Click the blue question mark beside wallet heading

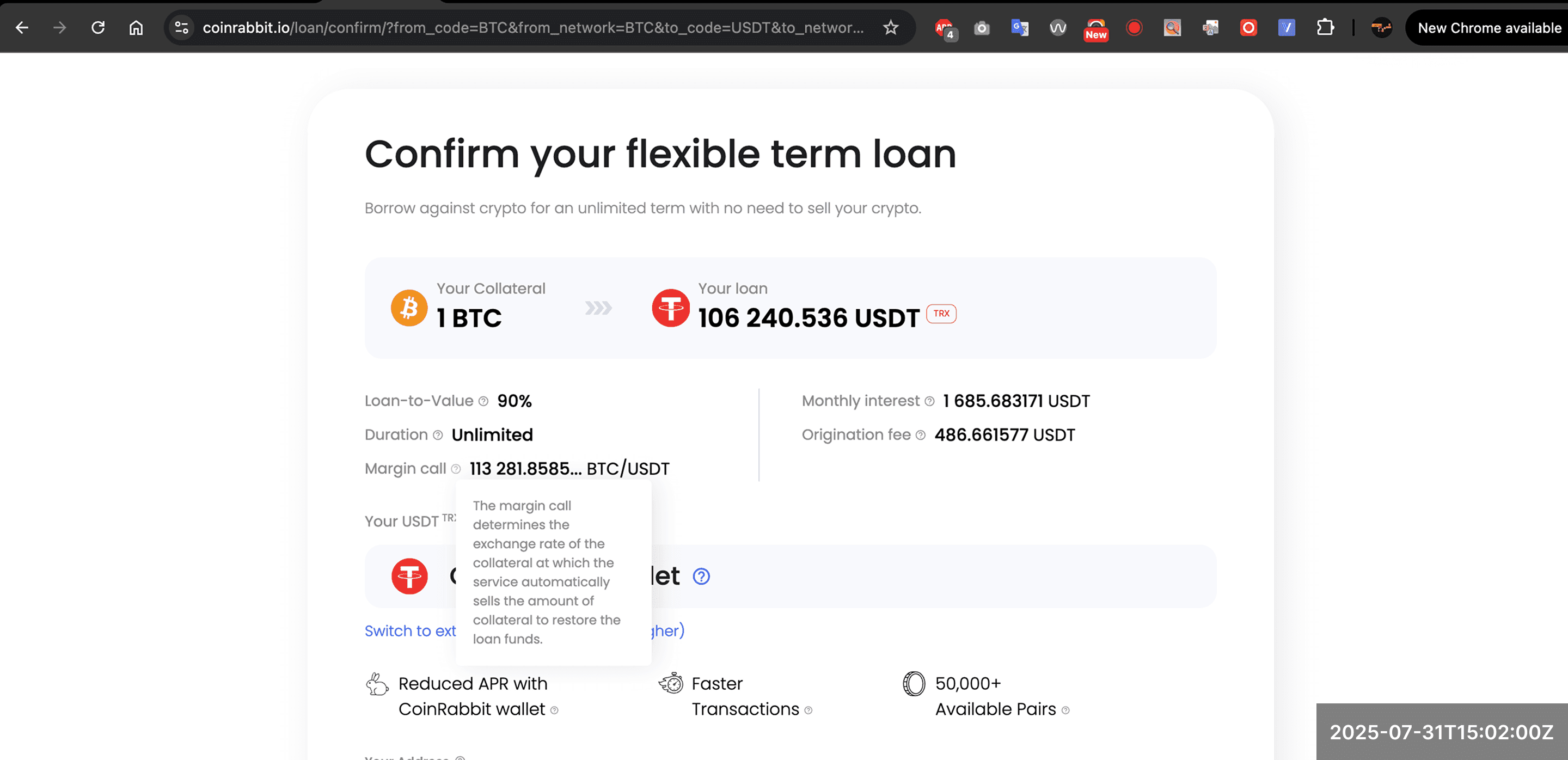click(x=701, y=576)
